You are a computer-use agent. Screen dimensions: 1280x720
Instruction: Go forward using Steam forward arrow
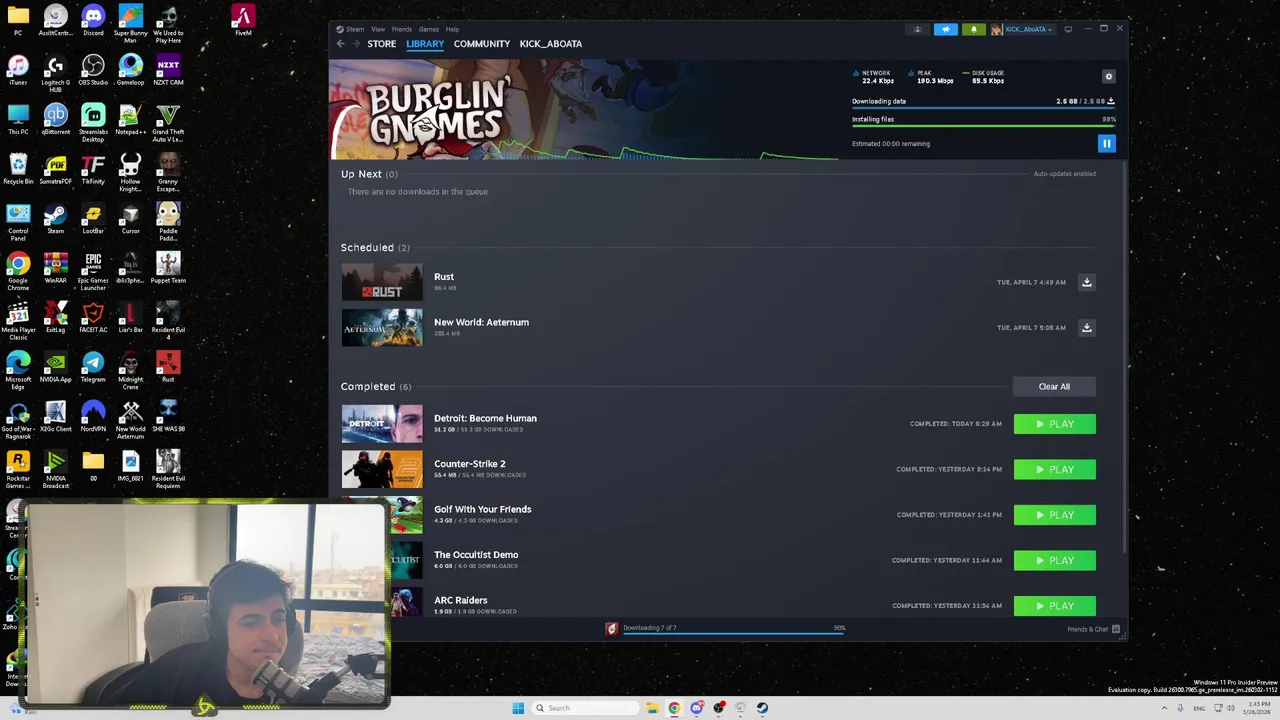coord(355,44)
